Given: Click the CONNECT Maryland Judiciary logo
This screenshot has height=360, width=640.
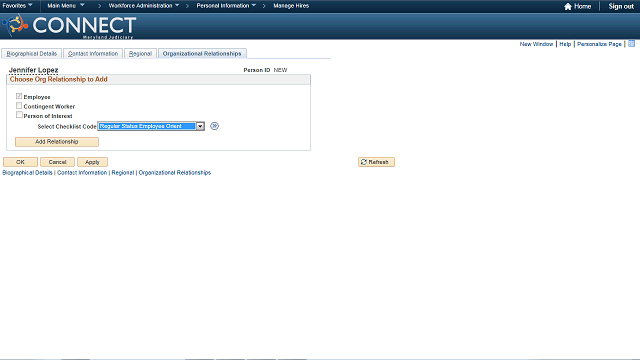Looking at the screenshot, I should click(x=69, y=26).
